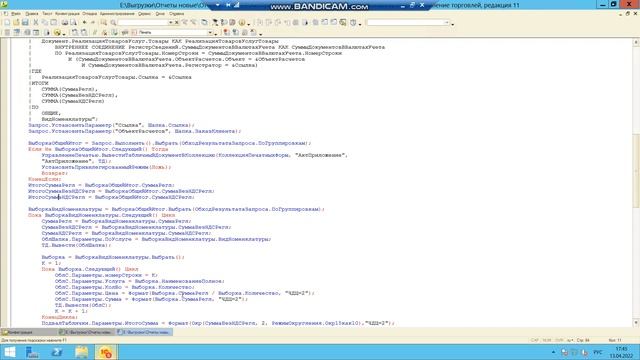The image size is (640, 360).
Task: Open the Администрирование menu
Action: 117,14
